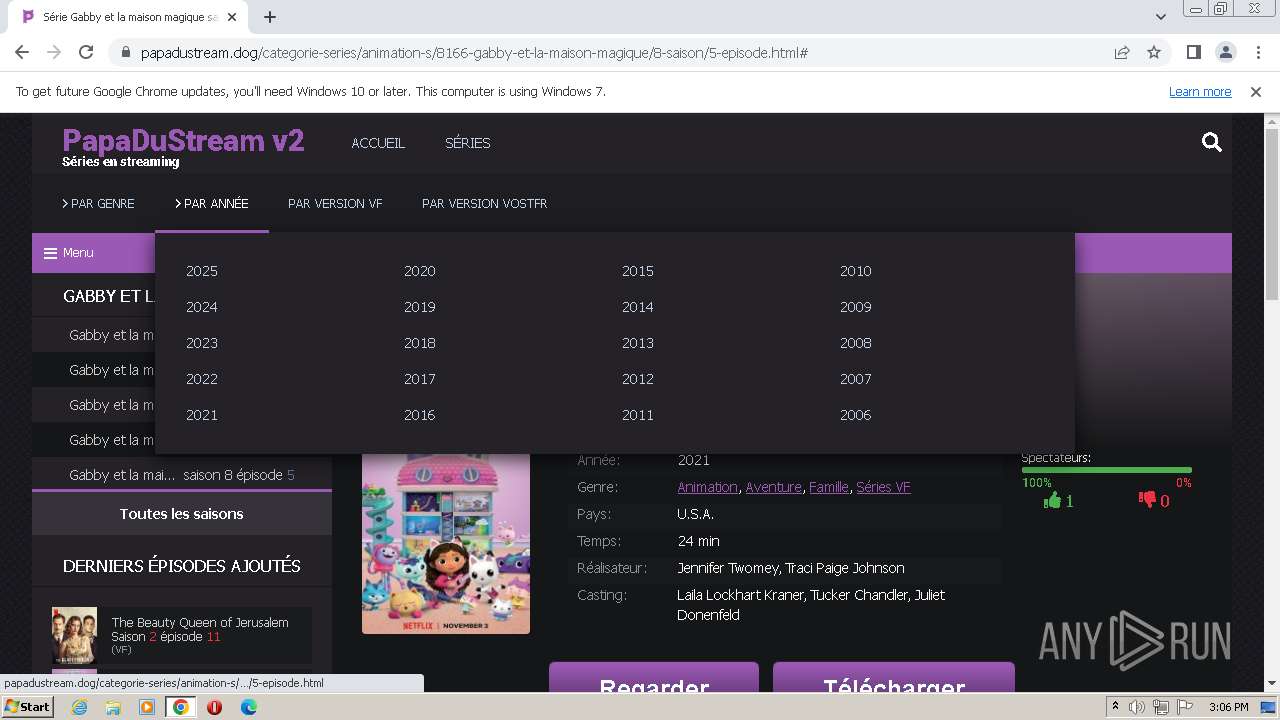This screenshot has height=720, width=1280.
Task: Open the ACCUEIL nav item
Action: tap(378, 143)
